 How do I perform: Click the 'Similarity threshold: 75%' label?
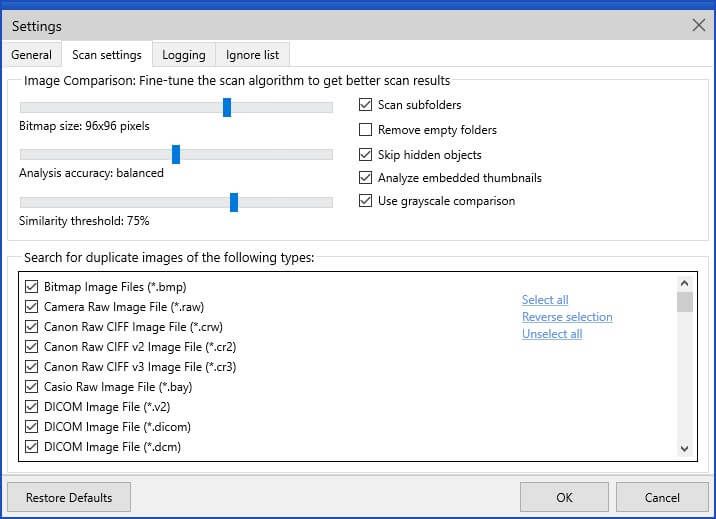click(x=84, y=221)
